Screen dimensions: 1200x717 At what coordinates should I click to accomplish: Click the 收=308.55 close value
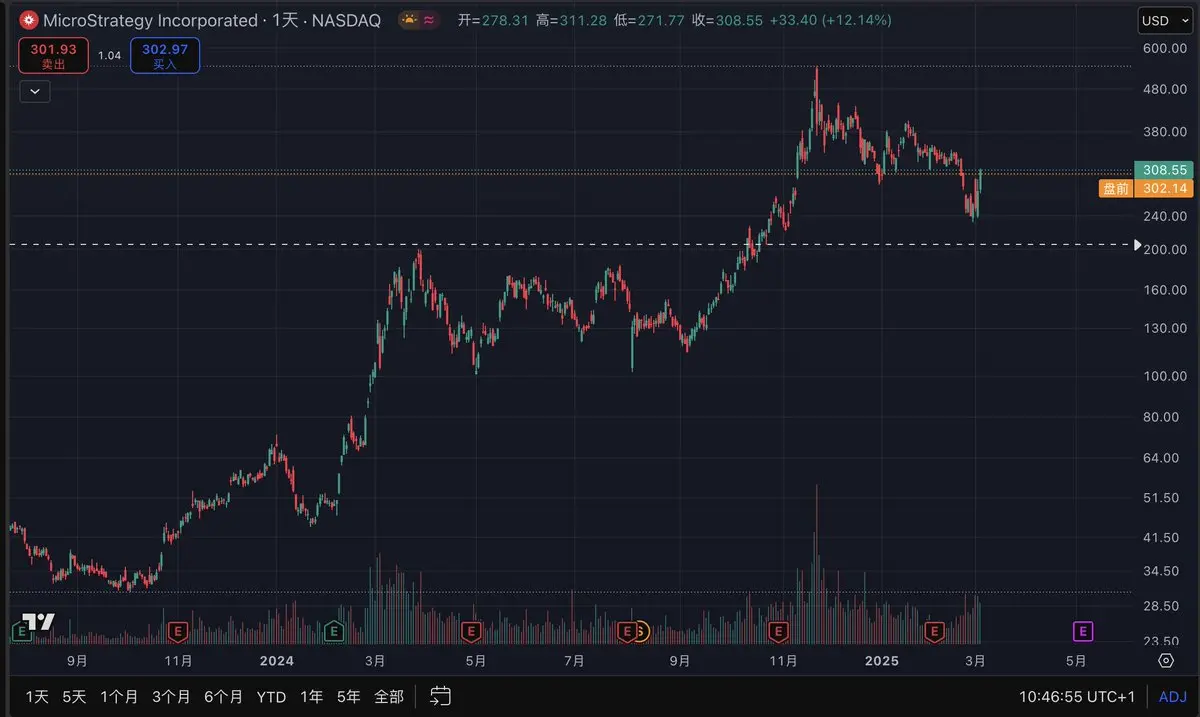[x=727, y=20]
